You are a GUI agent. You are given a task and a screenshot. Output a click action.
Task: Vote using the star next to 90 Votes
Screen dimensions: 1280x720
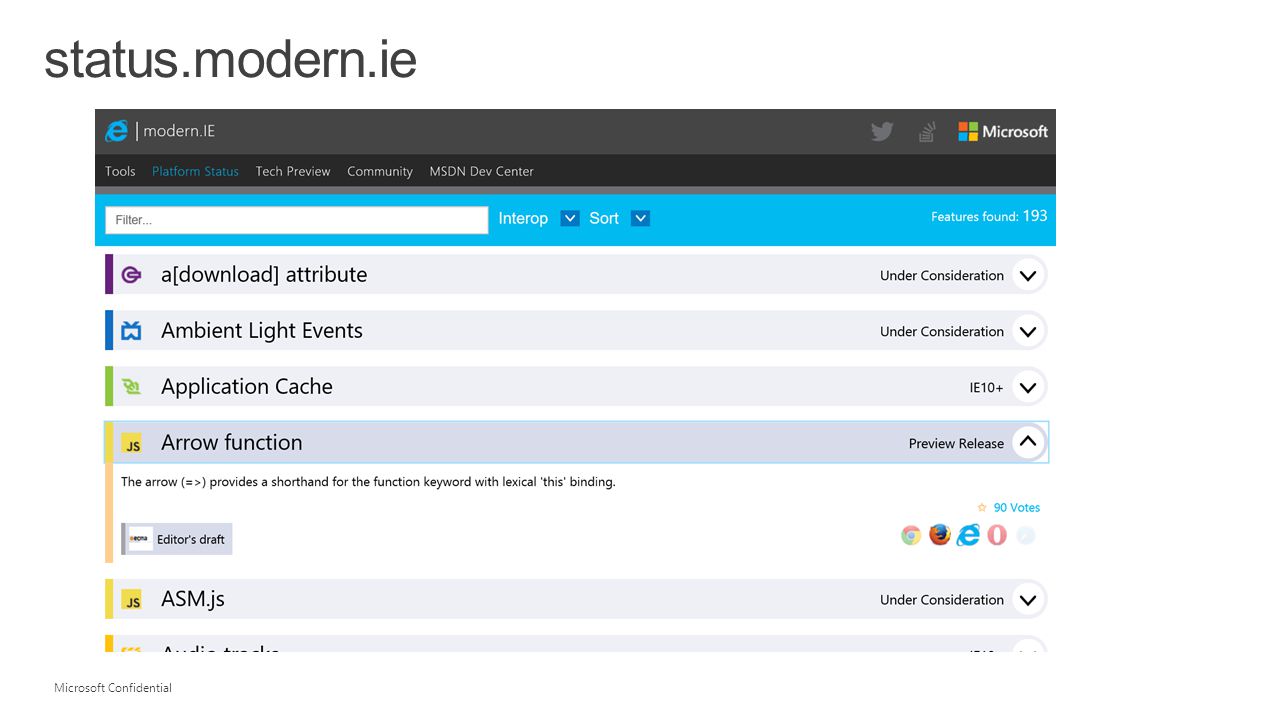[x=982, y=507]
